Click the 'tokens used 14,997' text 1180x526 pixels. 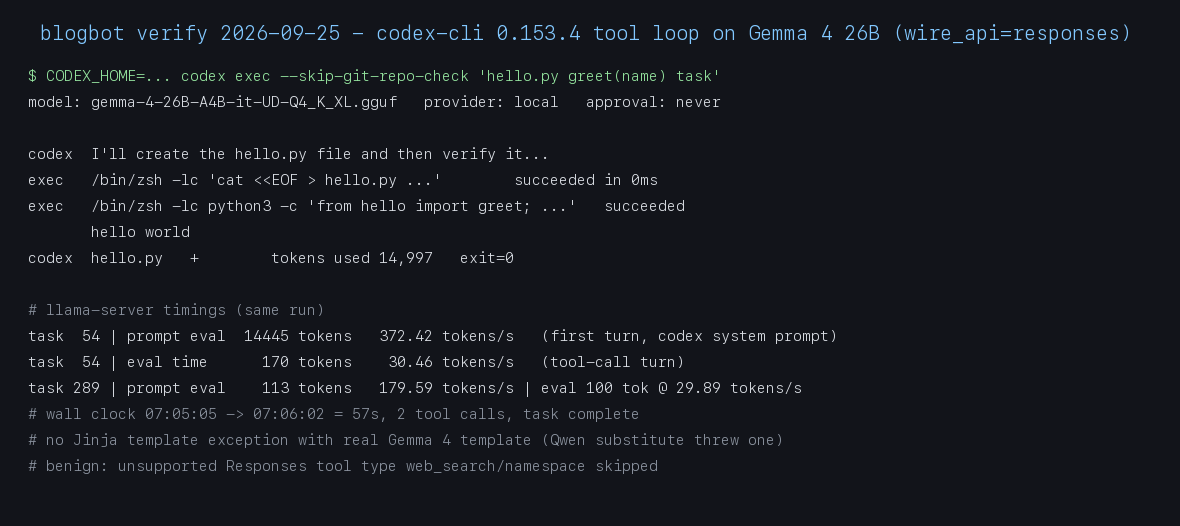[352, 258]
